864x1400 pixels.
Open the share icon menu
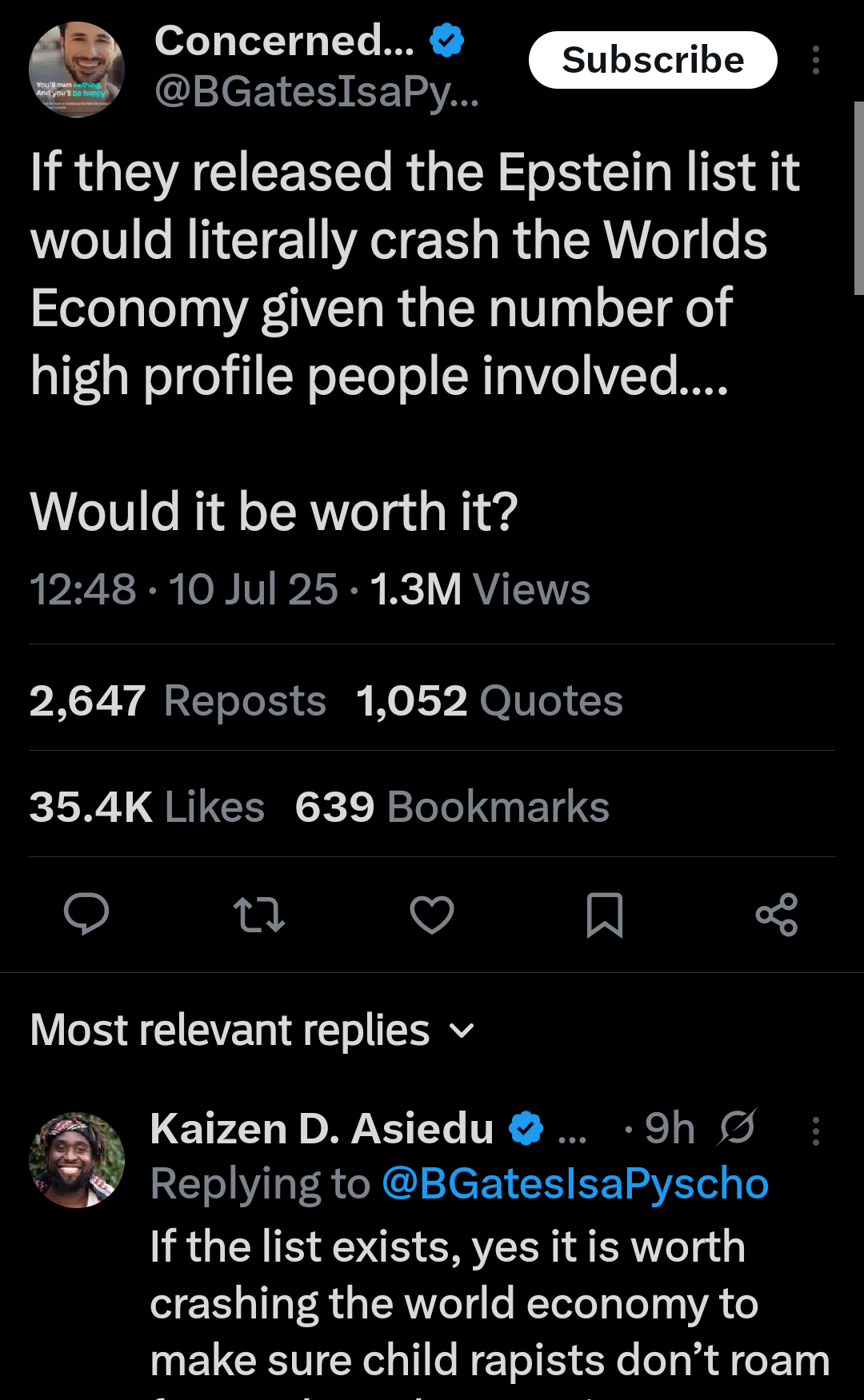pyautogui.click(x=777, y=915)
